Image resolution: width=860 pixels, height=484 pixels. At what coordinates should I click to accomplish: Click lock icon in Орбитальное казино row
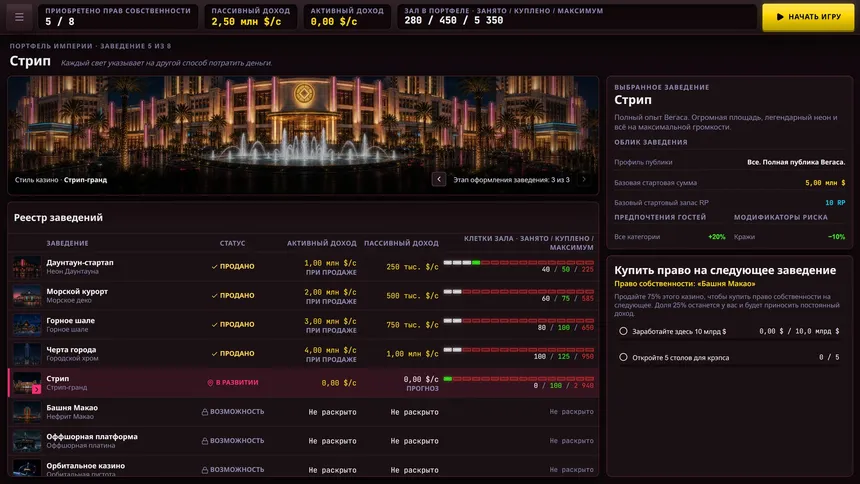point(205,470)
